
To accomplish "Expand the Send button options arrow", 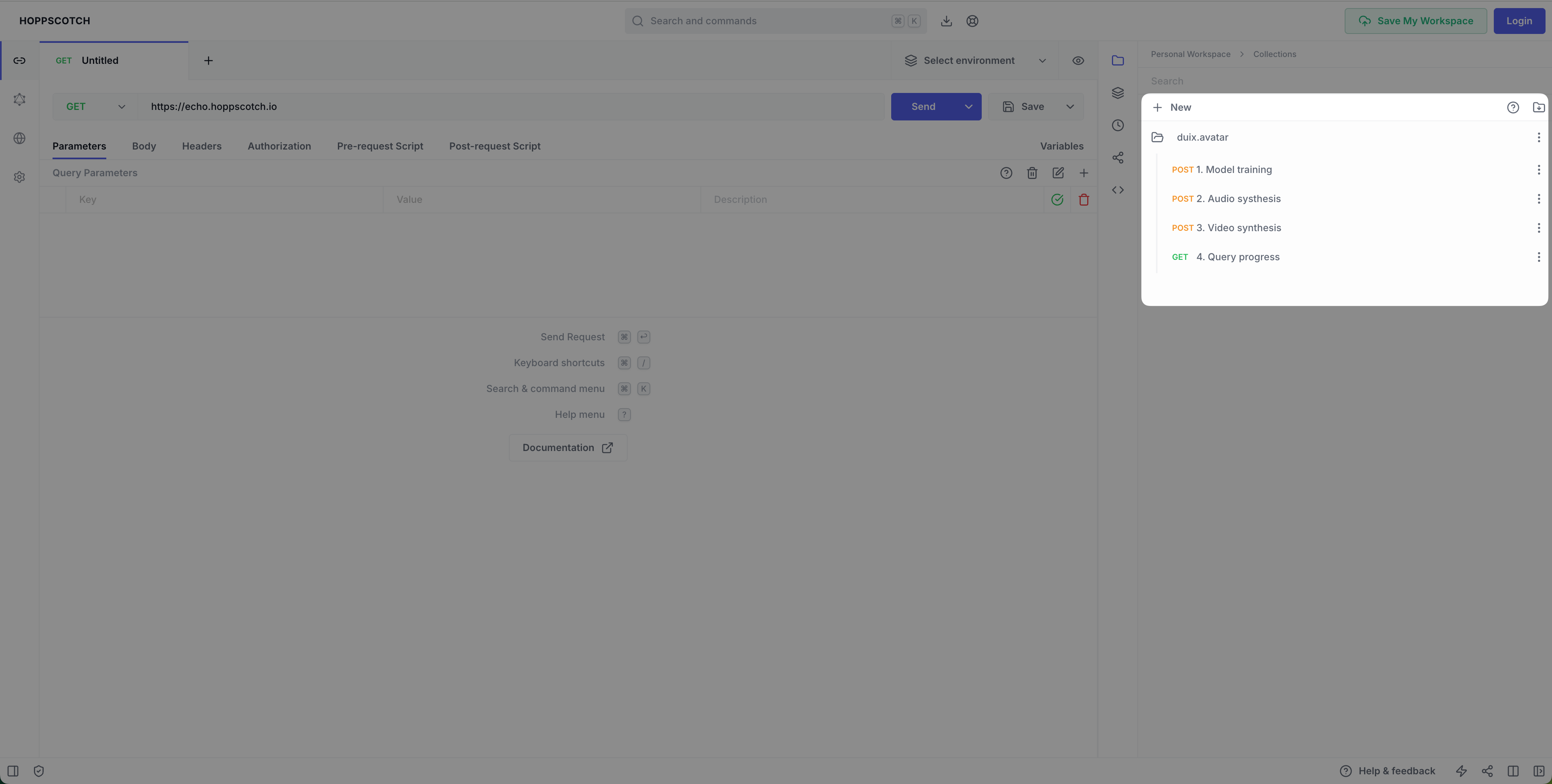I will click(x=968, y=107).
